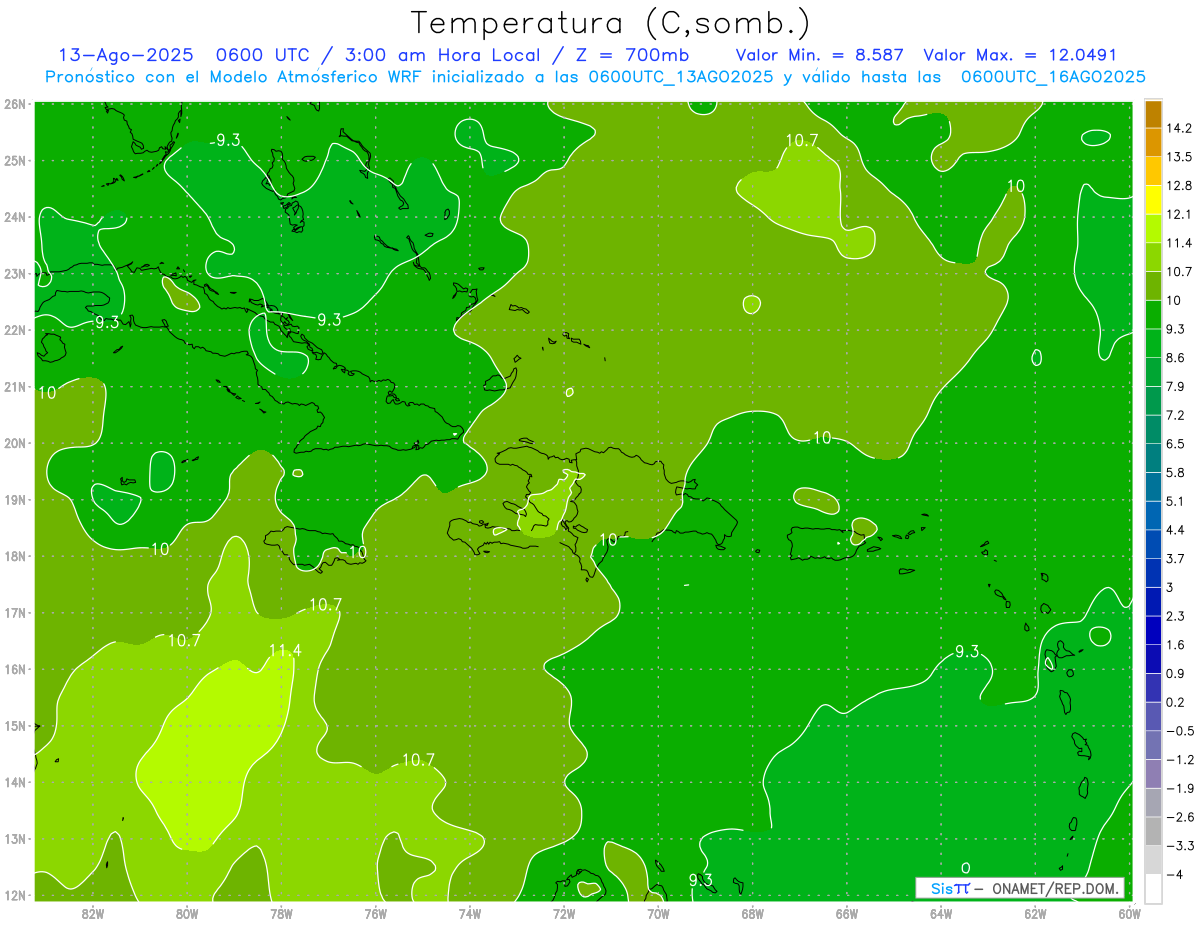Pick the yellow colorbar segment between 12.1 and 12.8

tap(1153, 200)
